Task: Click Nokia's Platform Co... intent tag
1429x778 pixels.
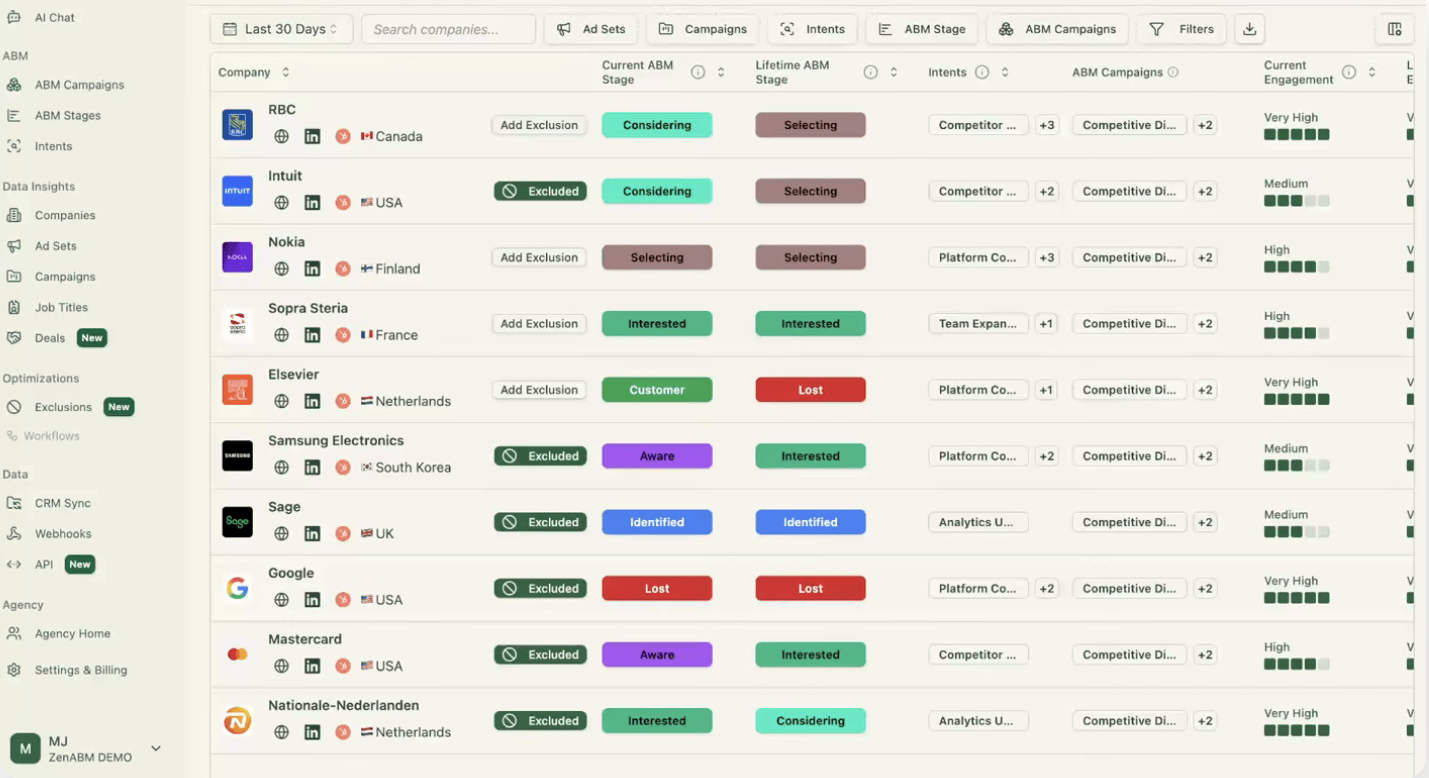Action: pyautogui.click(x=978, y=258)
